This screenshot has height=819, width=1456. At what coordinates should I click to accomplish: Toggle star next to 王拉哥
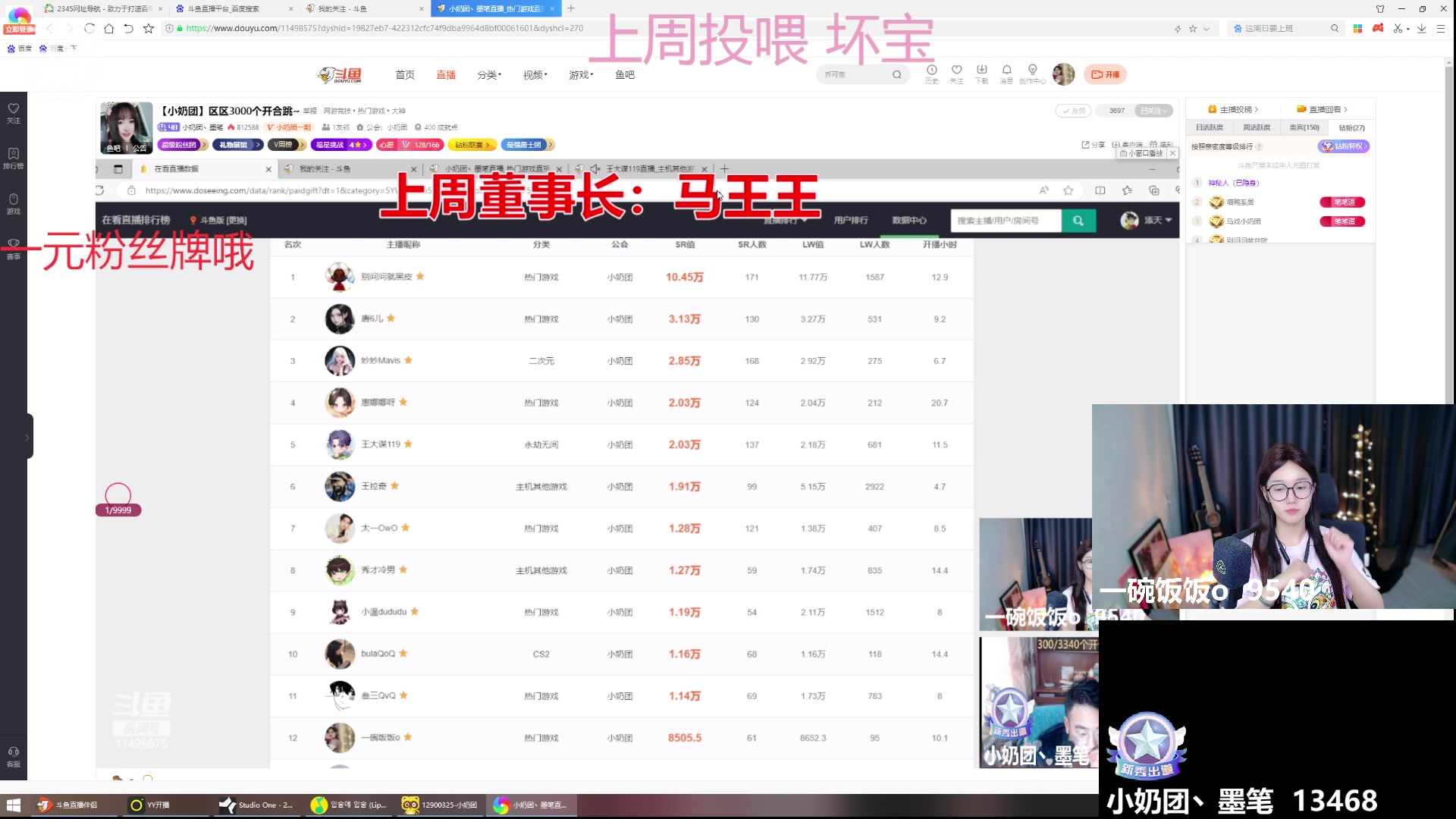pyautogui.click(x=394, y=485)
